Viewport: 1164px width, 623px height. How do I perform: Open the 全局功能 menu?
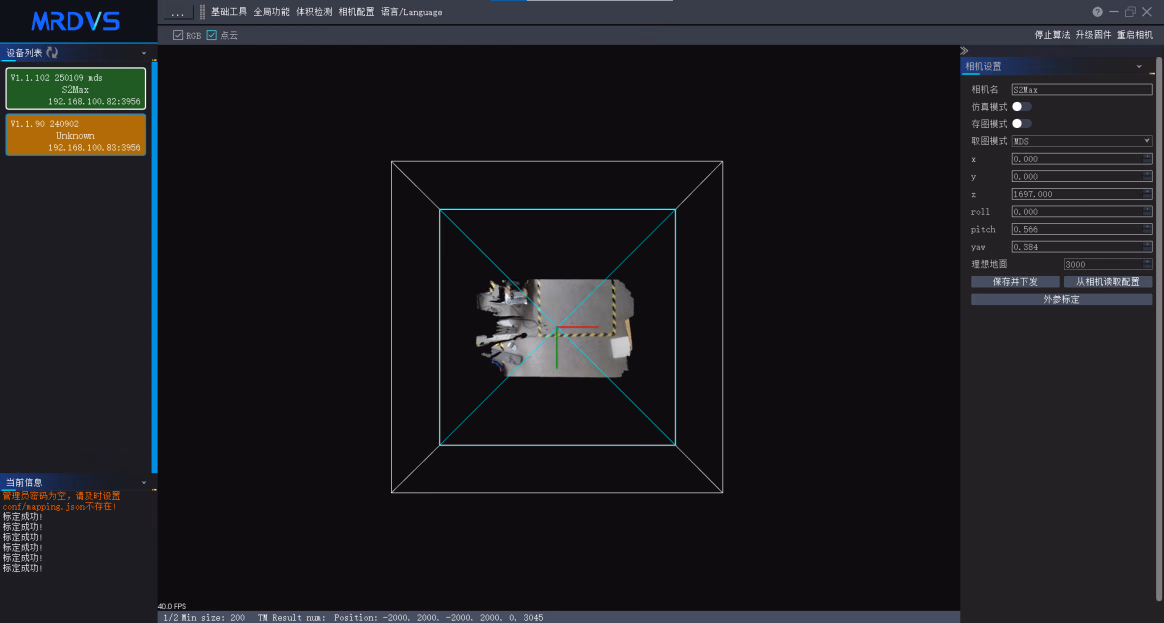pos(272,12)
